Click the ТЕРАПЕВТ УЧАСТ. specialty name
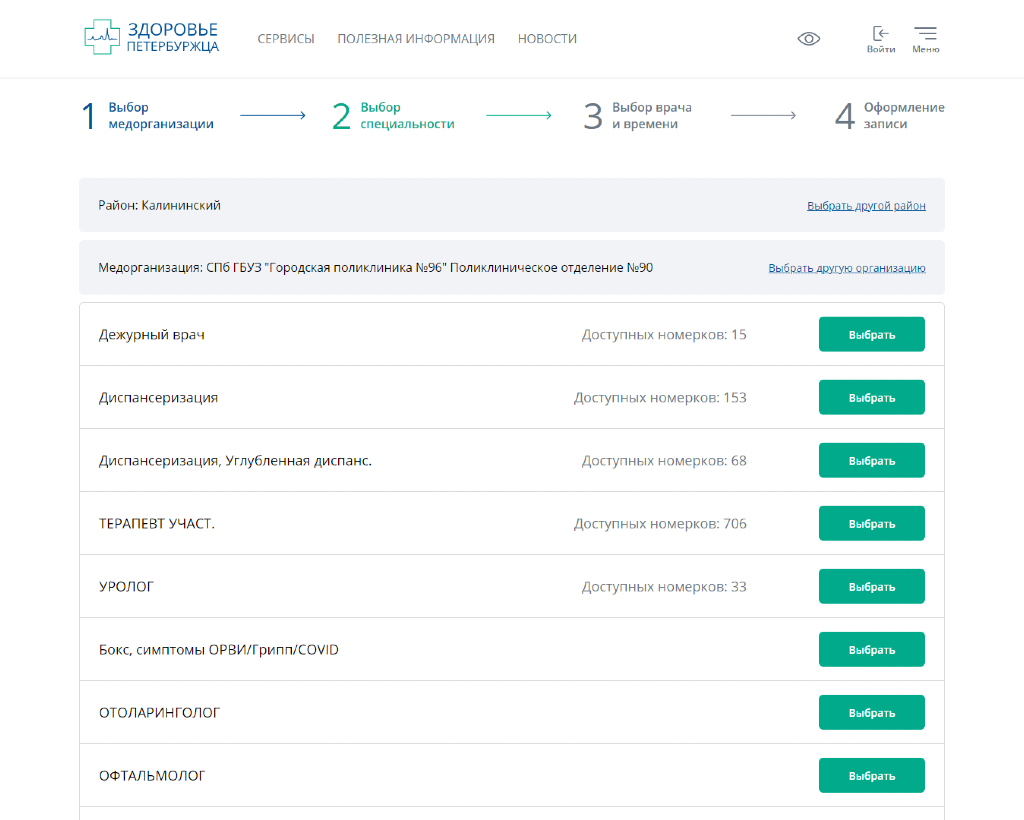 [157, 524]
